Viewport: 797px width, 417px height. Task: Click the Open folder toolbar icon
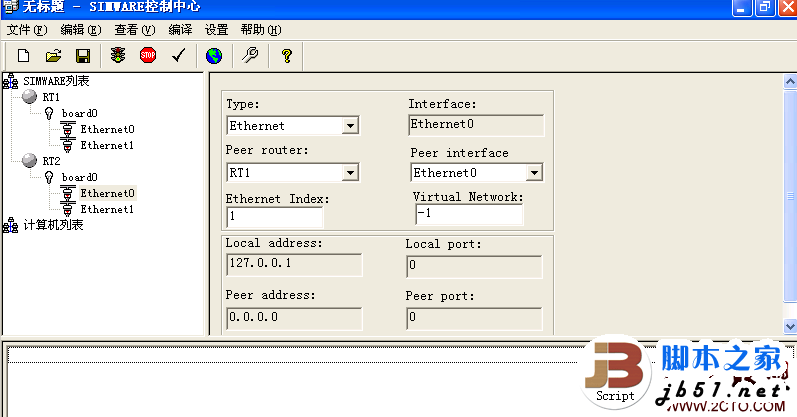(x=53, y=56)
